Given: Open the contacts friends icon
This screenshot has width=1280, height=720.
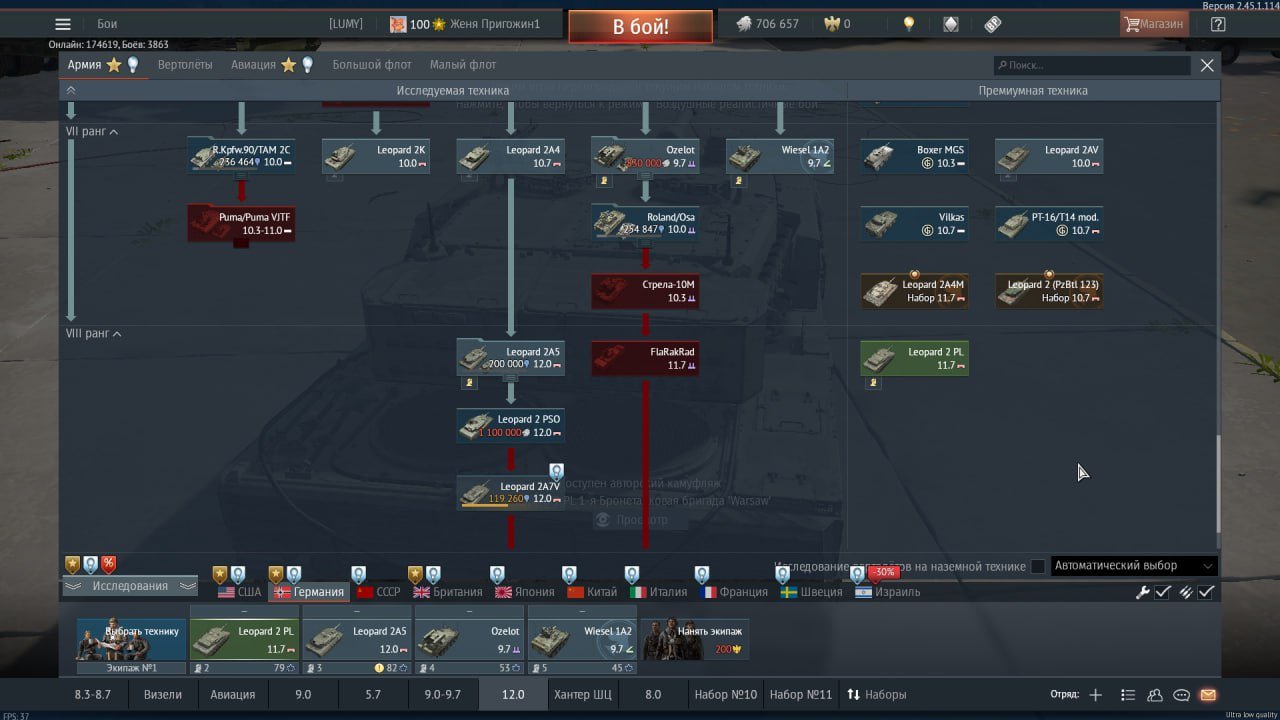Looking at the screenshot, I should point(1155,695).
